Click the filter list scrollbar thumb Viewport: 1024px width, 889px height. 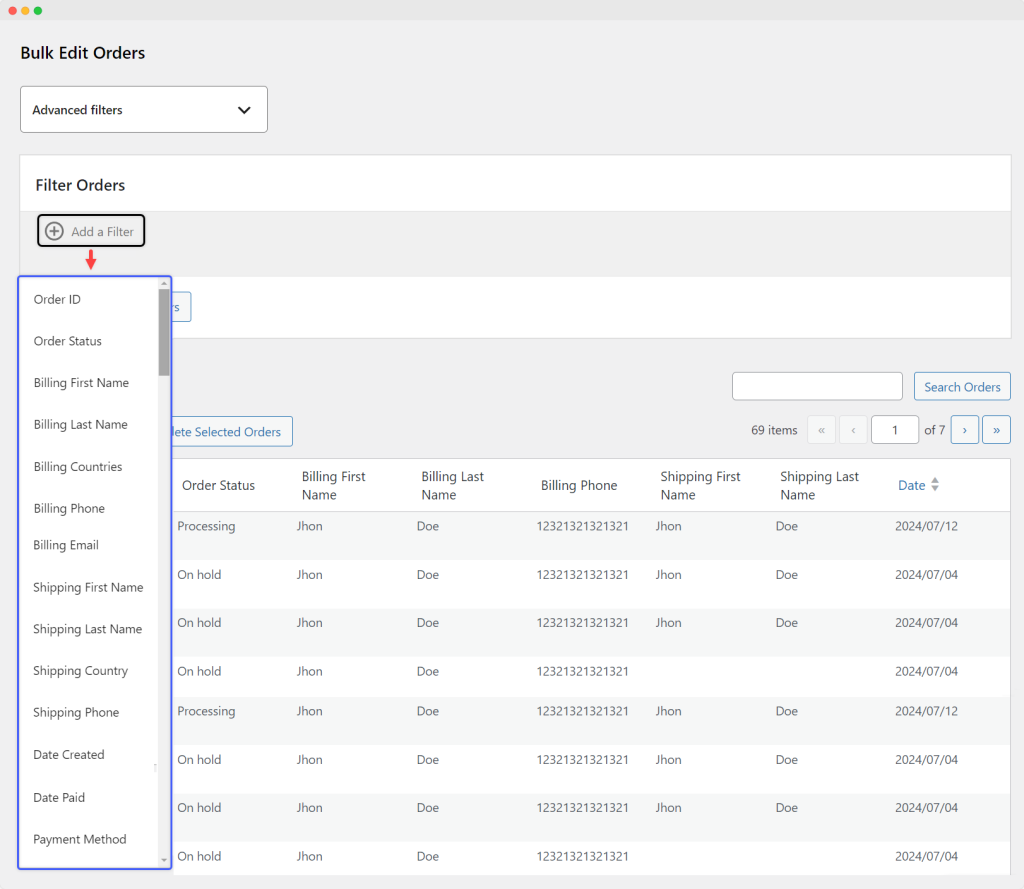[x=164, y=330]
